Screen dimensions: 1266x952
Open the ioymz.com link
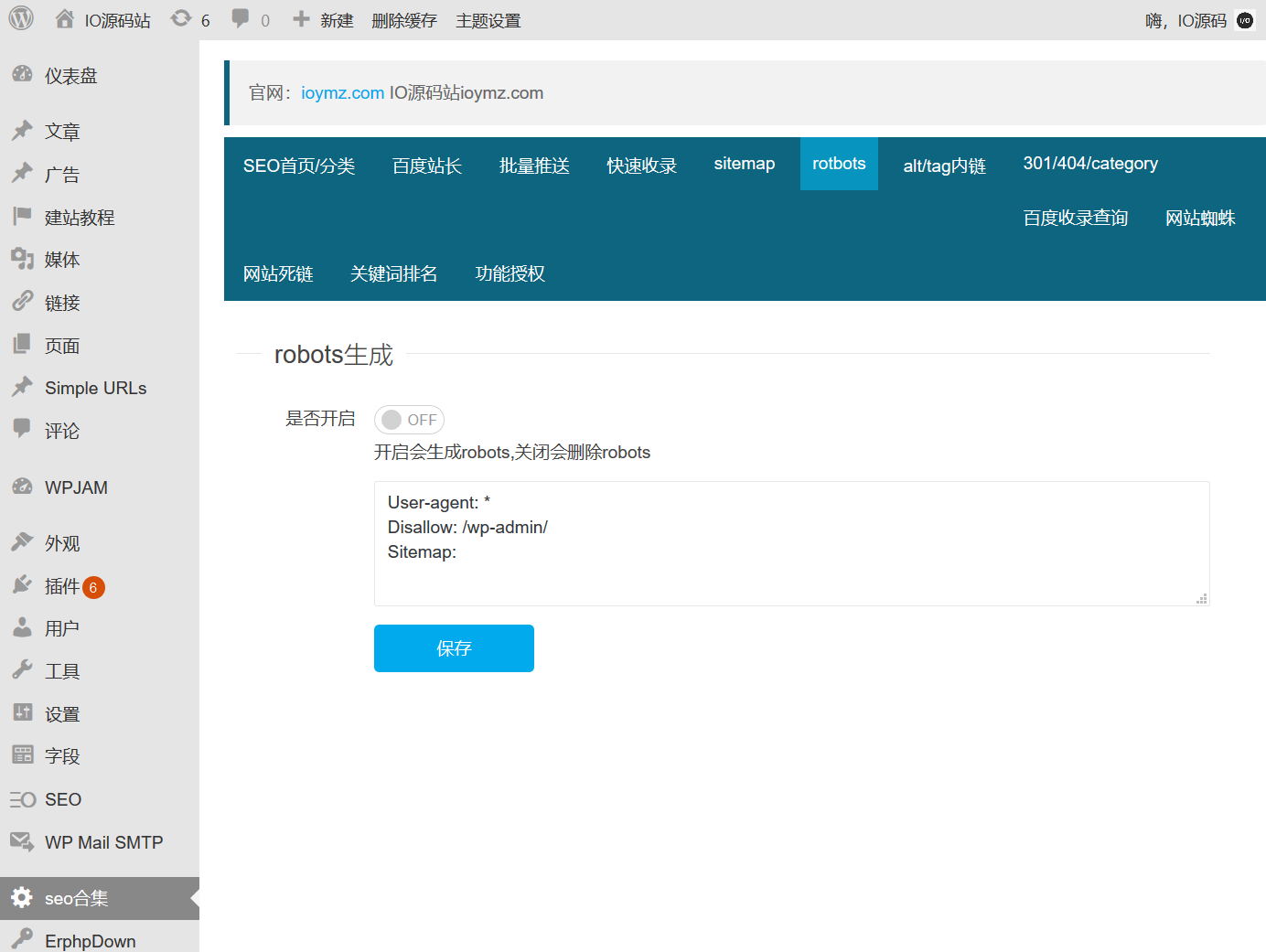(x=342, y=92)
